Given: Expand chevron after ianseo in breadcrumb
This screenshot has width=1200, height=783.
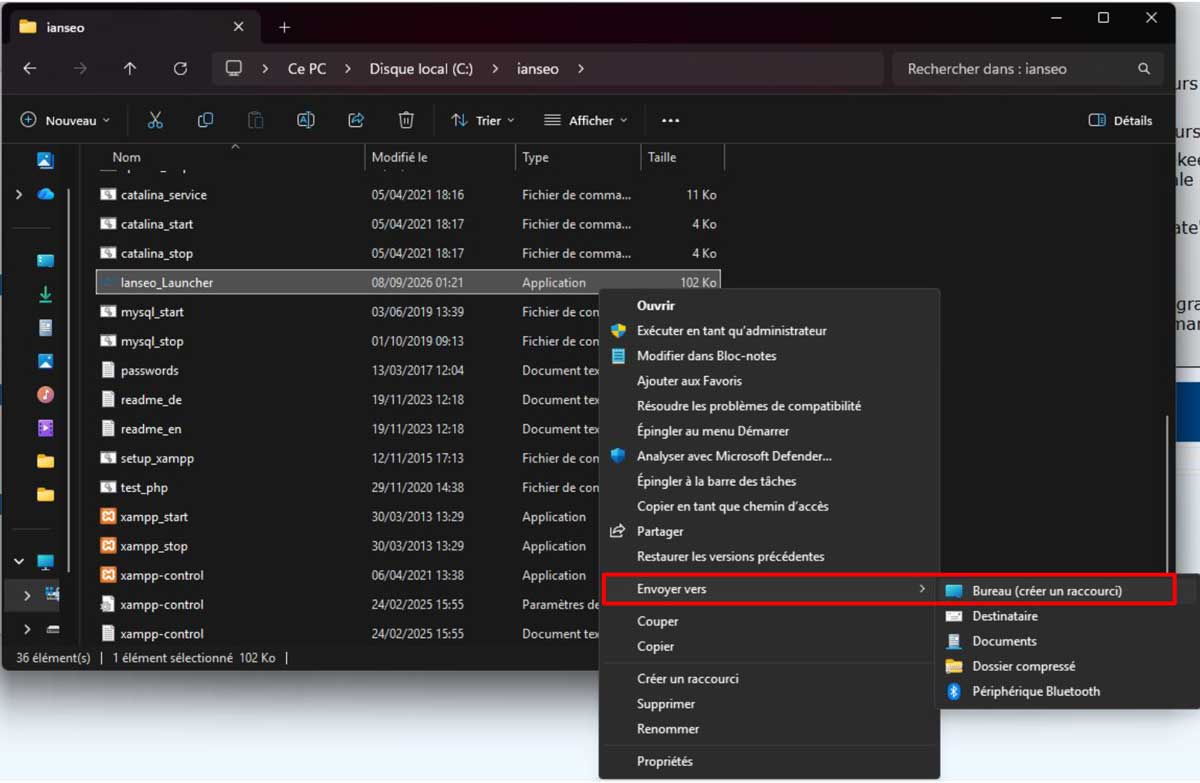Looking at the screenshot, I should (x=581, y=69).
